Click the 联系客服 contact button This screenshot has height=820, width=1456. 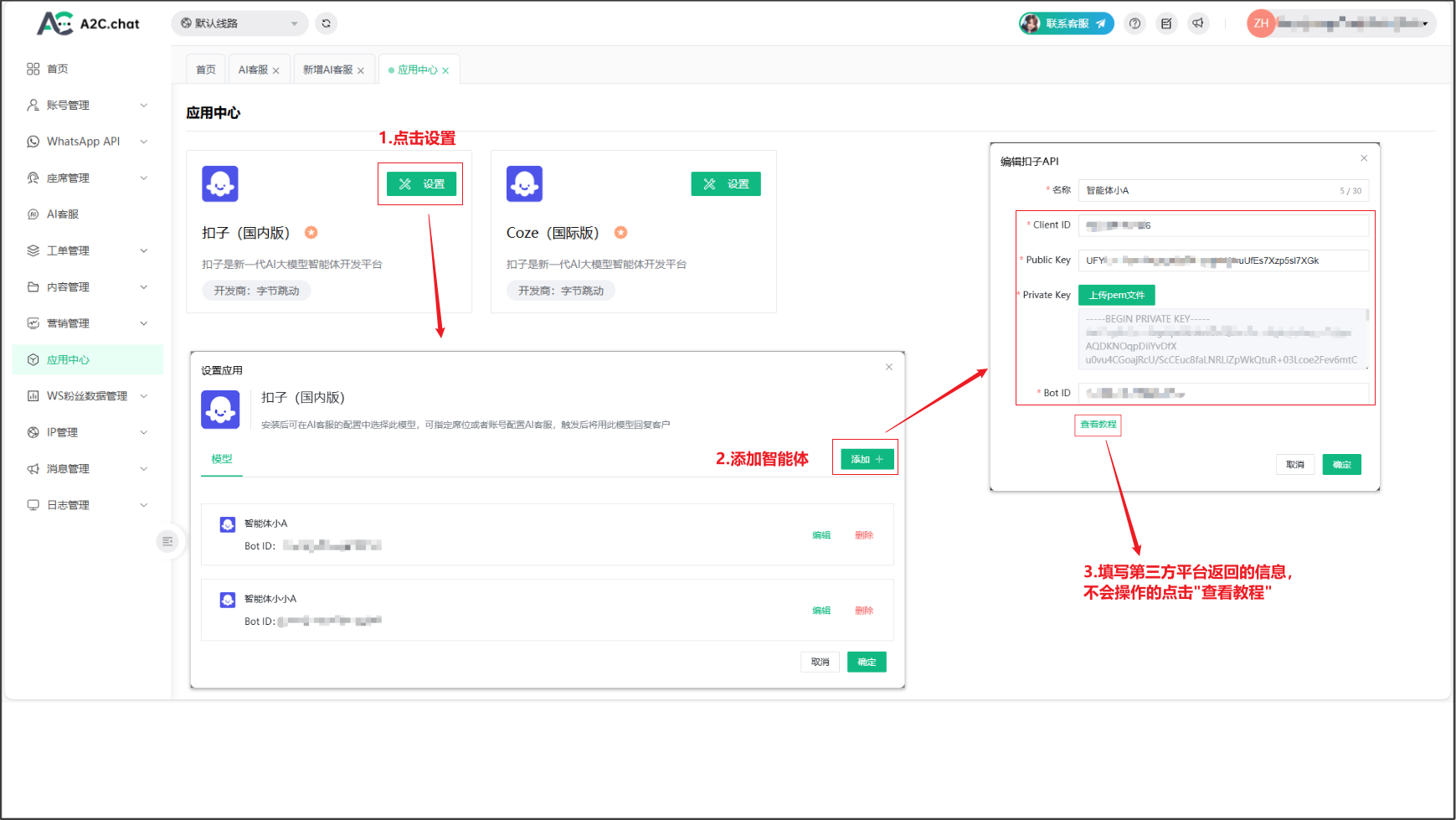click(x=1066, y=23)
